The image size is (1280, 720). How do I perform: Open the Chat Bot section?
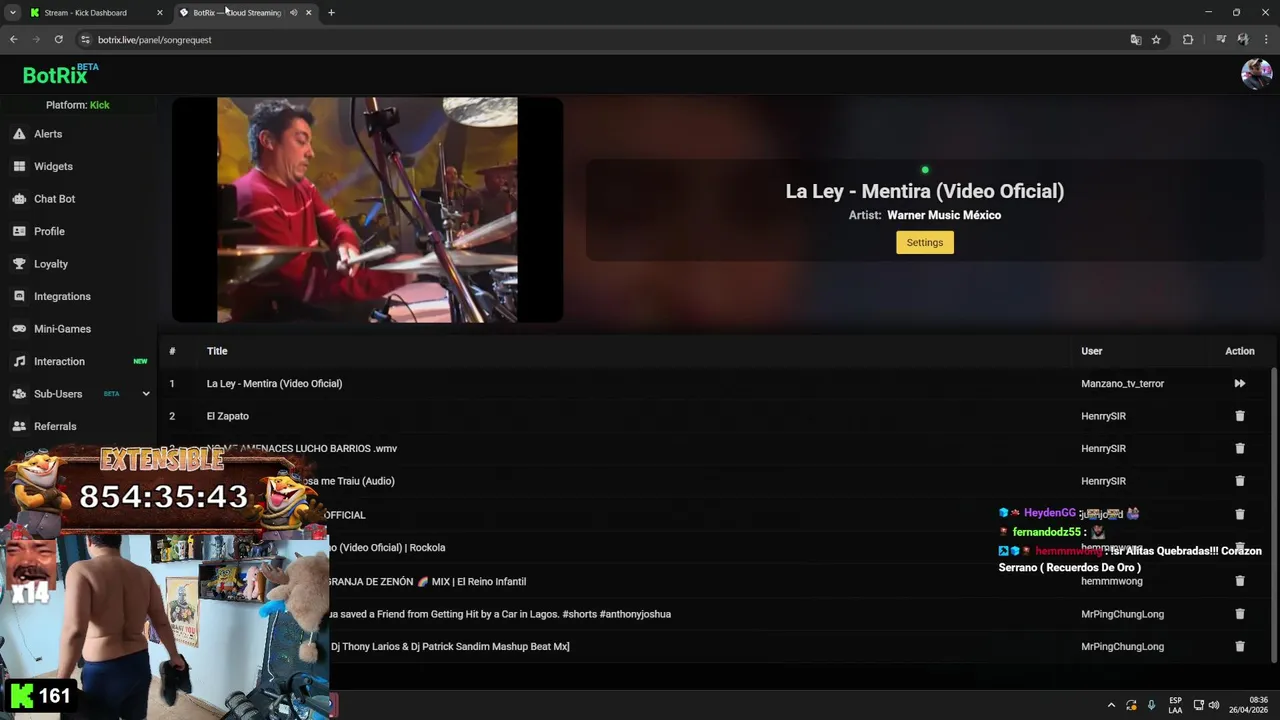[54, 199]
